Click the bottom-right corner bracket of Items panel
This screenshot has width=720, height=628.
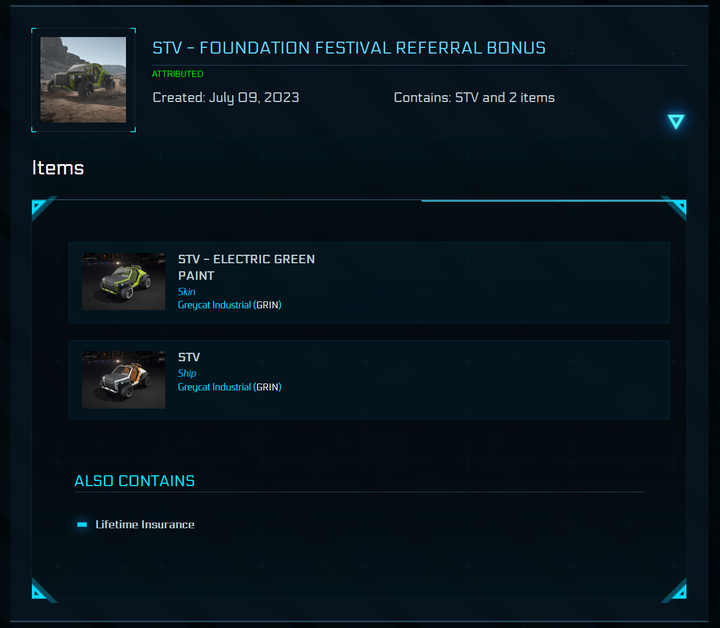pyautogui.click(x=675, y=590)
